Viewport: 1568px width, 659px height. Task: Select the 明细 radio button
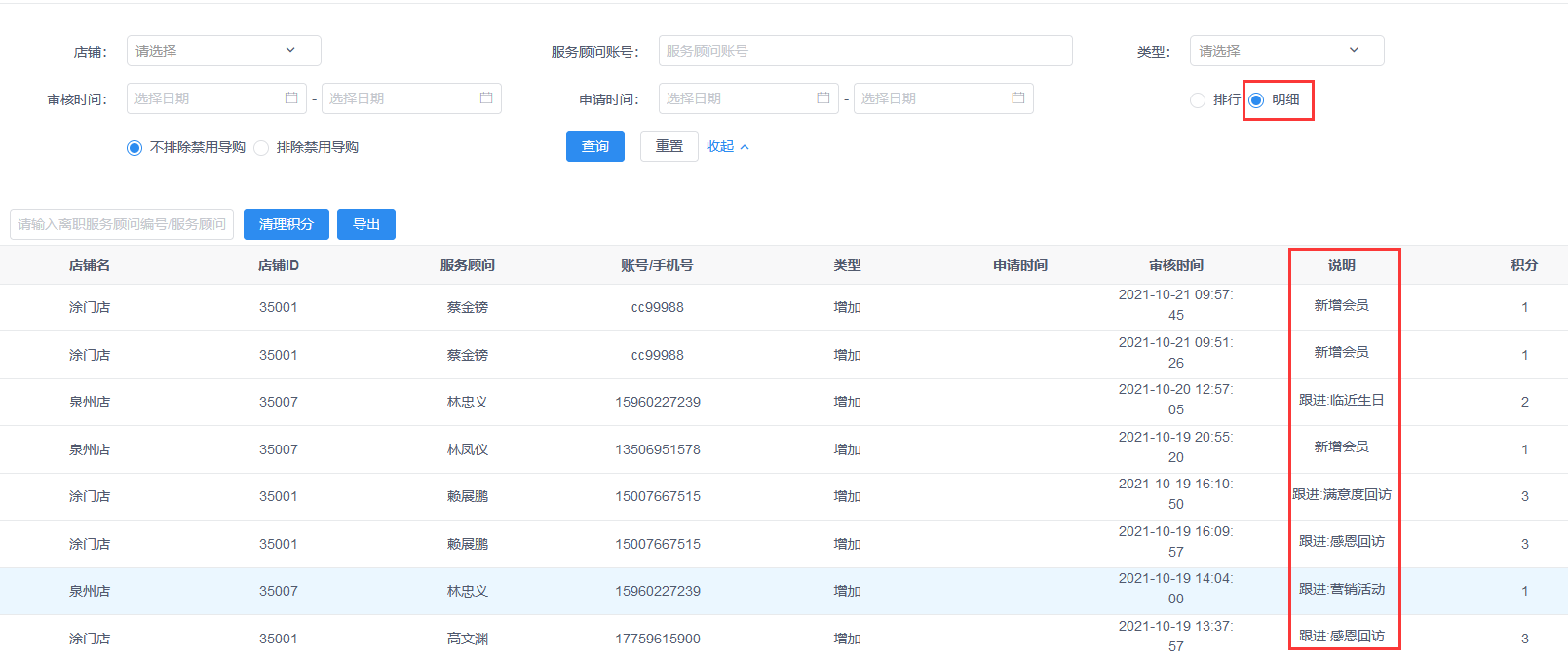point(1256,100)
